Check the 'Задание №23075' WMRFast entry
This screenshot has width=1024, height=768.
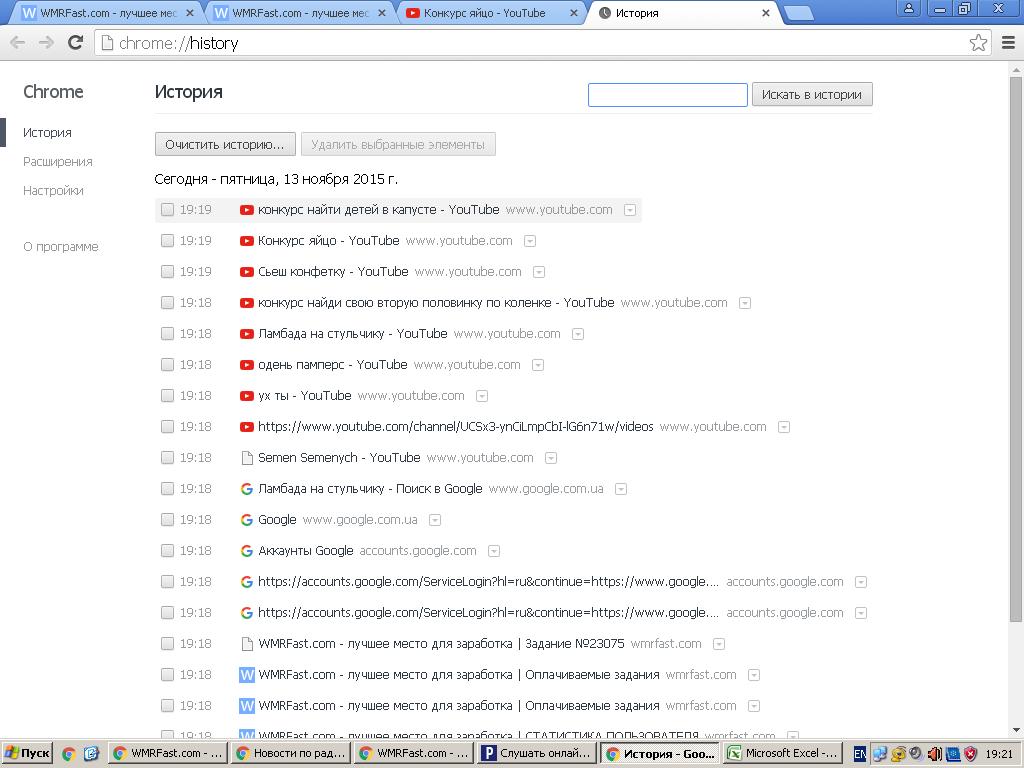coord(167,644)
